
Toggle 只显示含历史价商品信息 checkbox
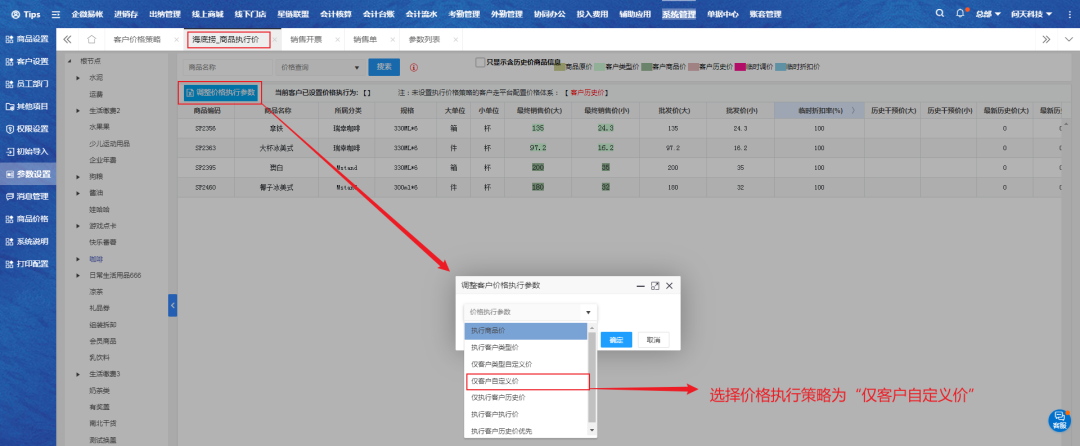pyautogui.click(x=480, y=62)
